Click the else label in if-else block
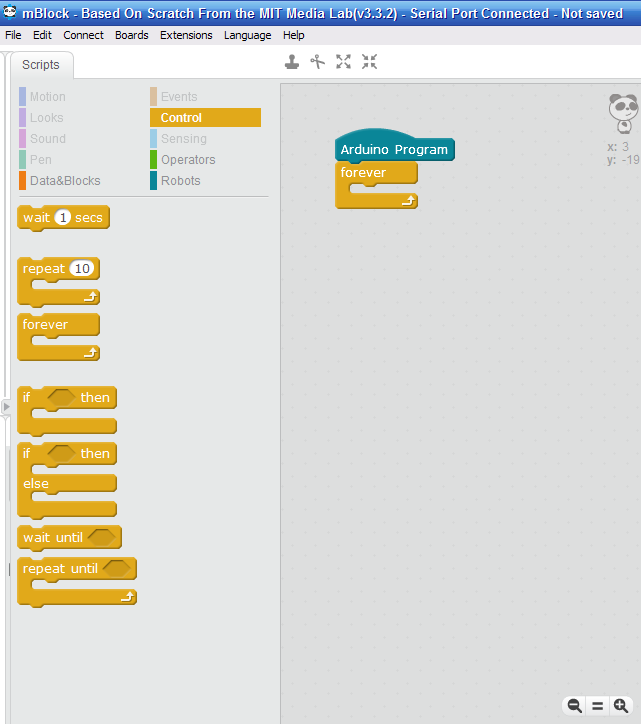The image size is (641, 724). pos(36,483)
